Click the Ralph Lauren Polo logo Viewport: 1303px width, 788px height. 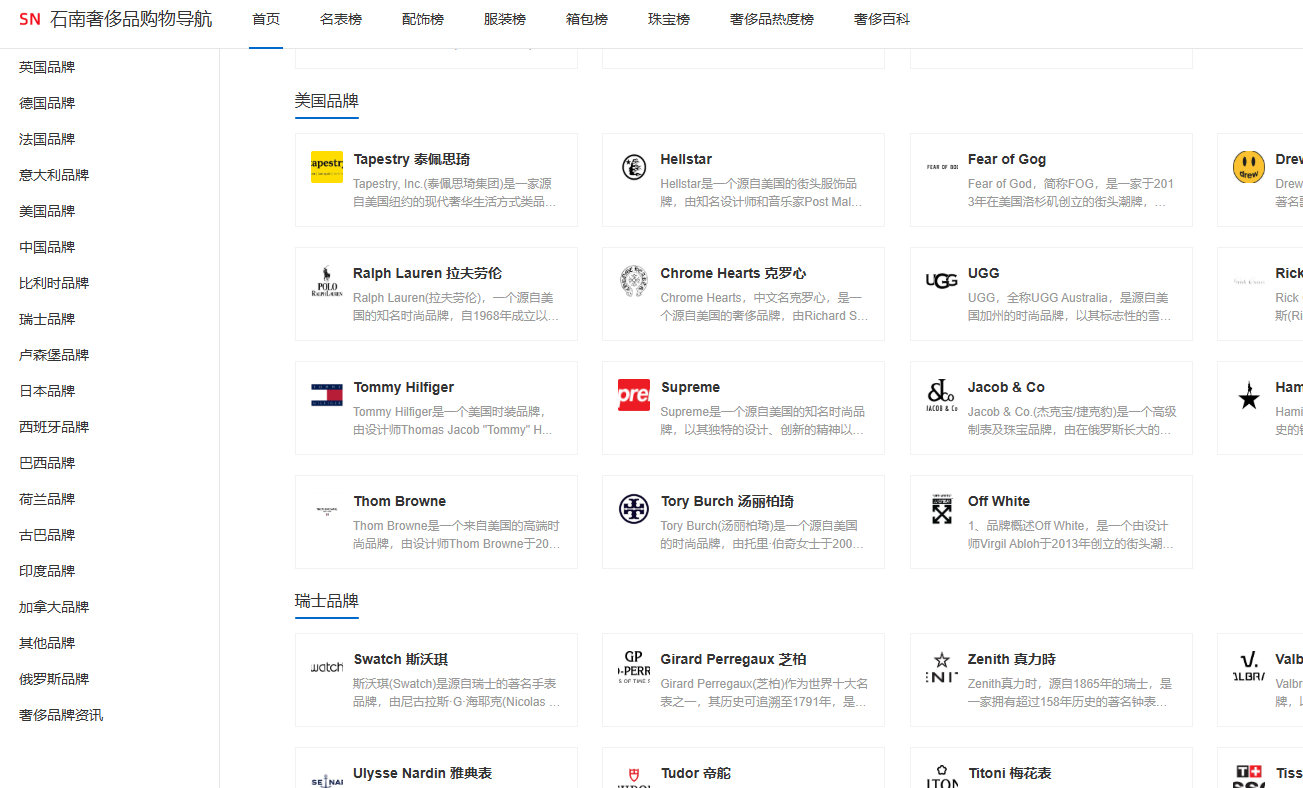[x=327, y=282]
